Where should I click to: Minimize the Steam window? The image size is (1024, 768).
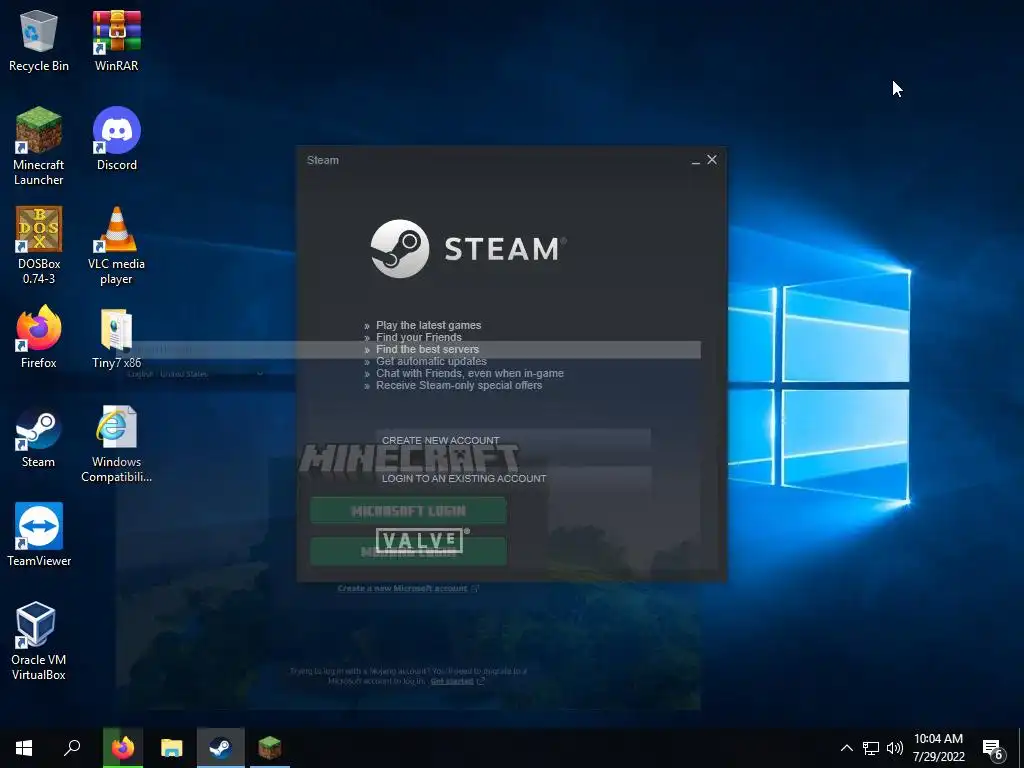[696, 161]
